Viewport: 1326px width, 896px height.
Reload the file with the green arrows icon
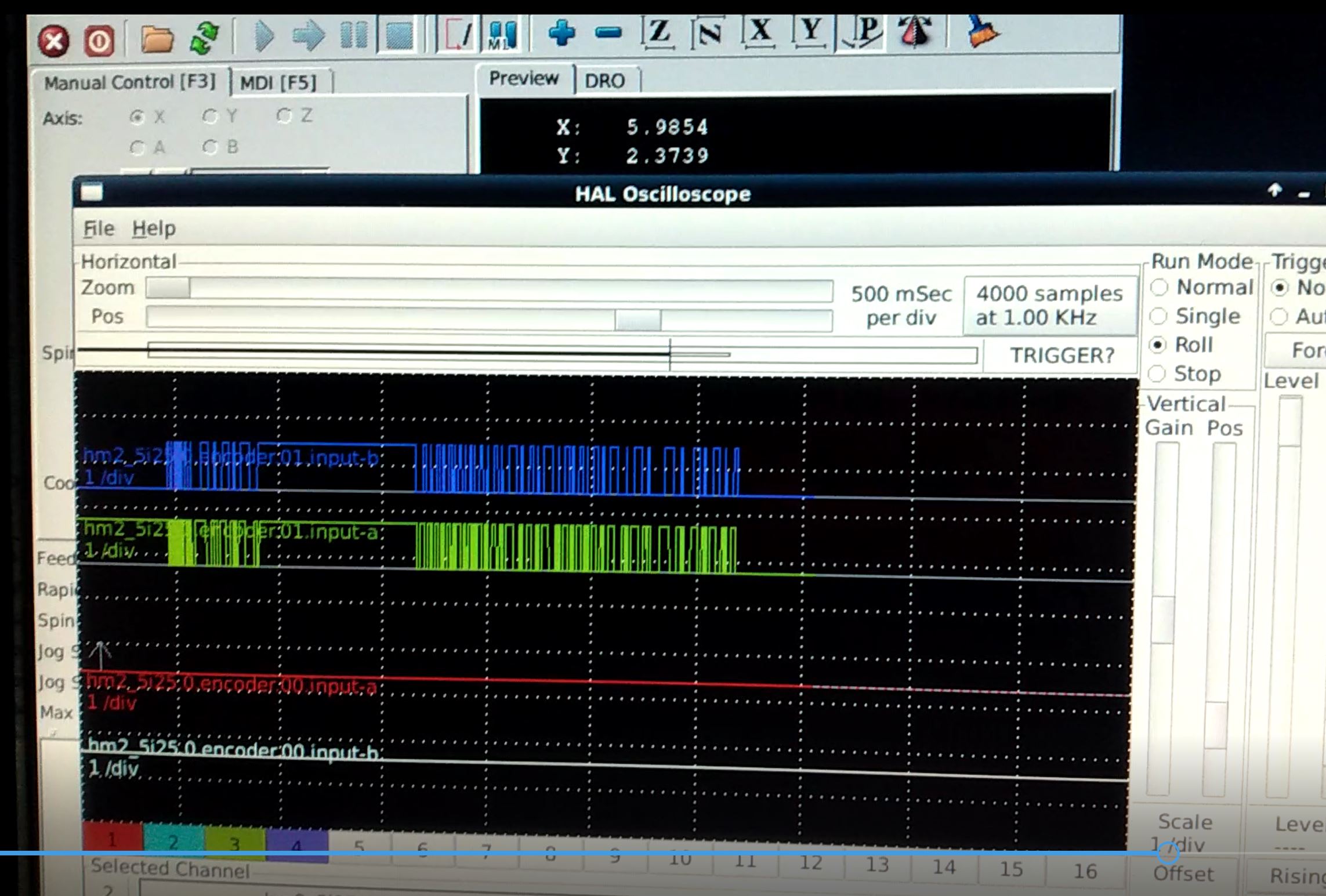pyautogui.click(x=204, y=38)
